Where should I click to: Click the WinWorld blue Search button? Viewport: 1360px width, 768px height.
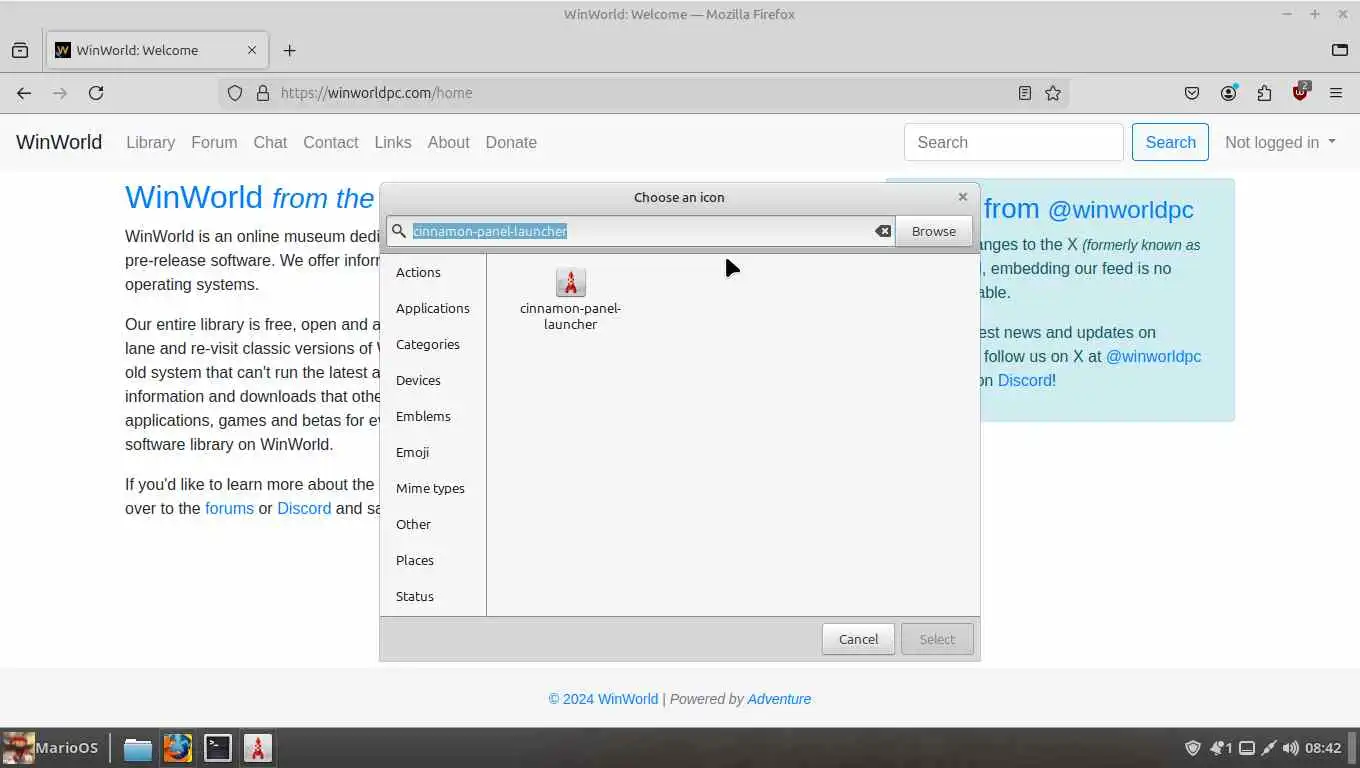[x=1170, y=142]
